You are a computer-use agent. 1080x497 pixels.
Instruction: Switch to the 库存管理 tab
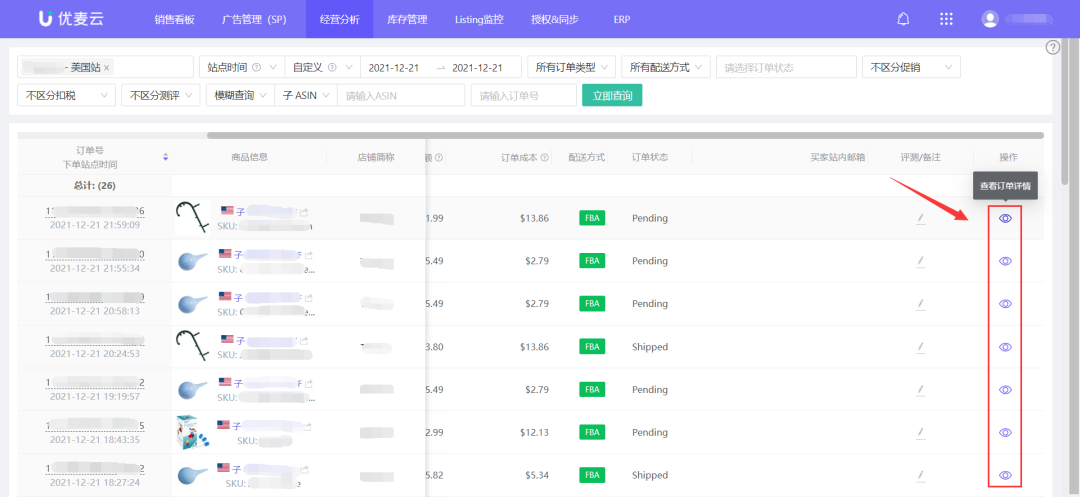[407, 19]
